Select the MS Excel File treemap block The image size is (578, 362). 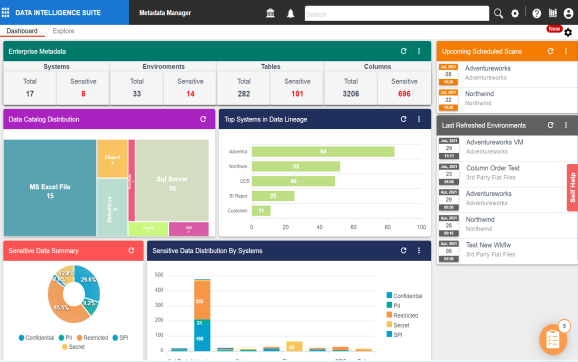[x=50, y=188]
